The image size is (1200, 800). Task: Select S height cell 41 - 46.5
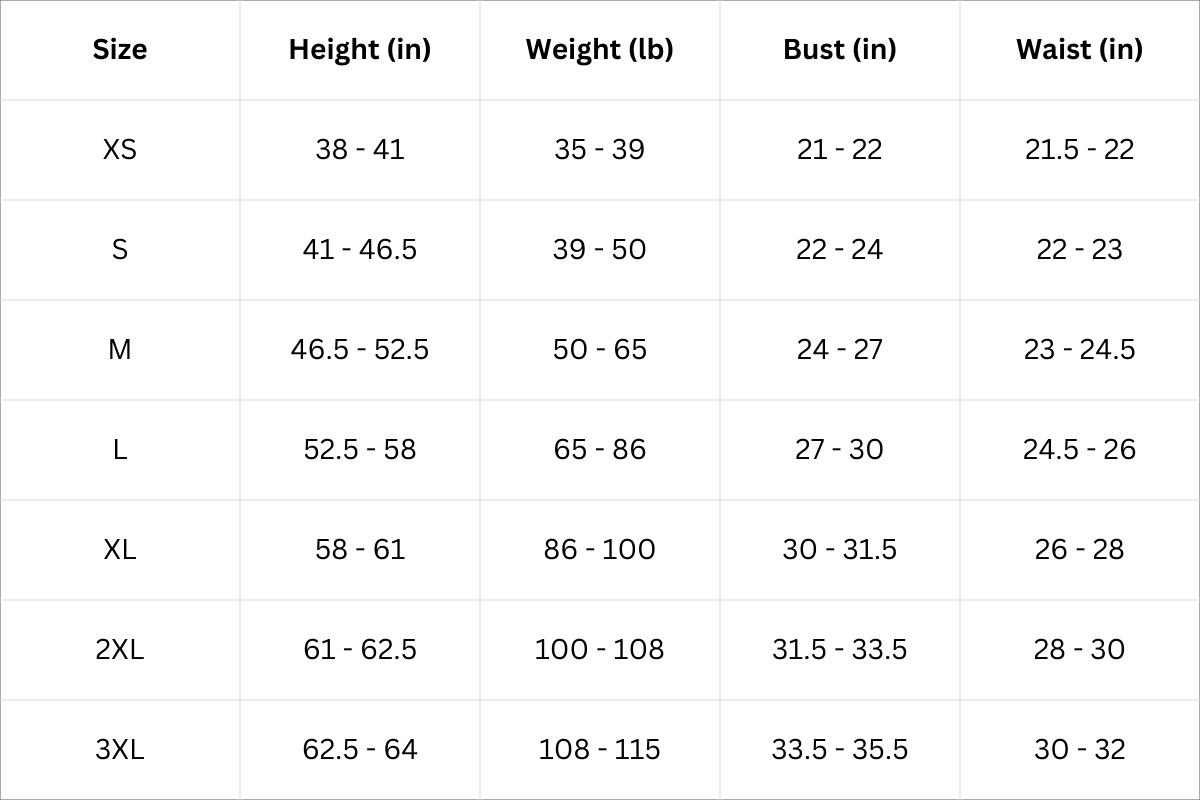pos(360,249)
